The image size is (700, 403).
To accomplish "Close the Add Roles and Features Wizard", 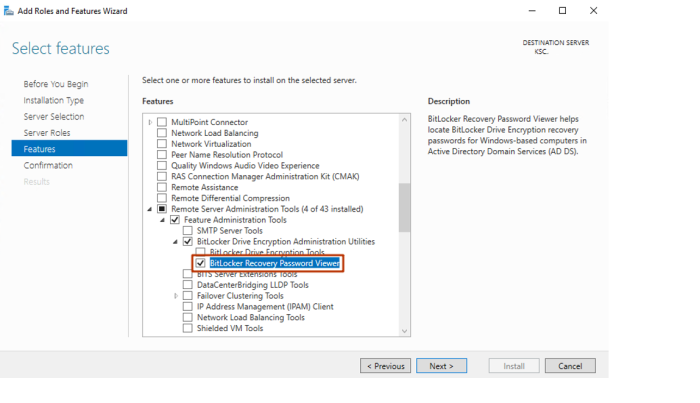I will click(593, 10).
